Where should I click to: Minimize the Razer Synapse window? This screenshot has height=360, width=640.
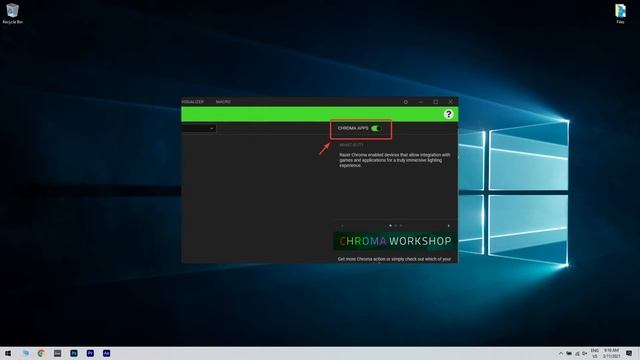point(420,102)
